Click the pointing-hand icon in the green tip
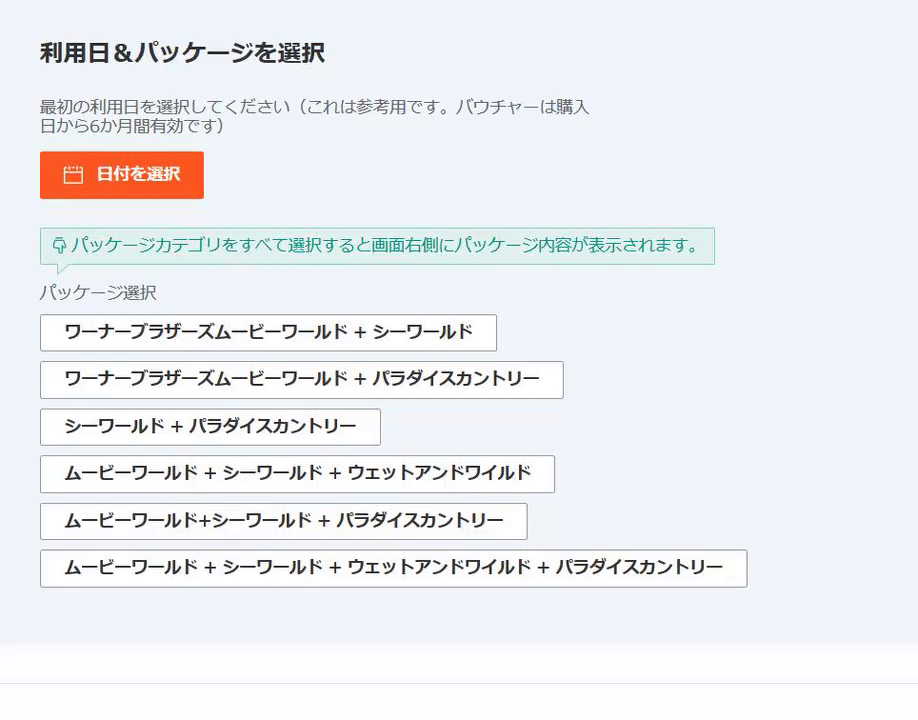The image size is (918, 720). (58, 245)
